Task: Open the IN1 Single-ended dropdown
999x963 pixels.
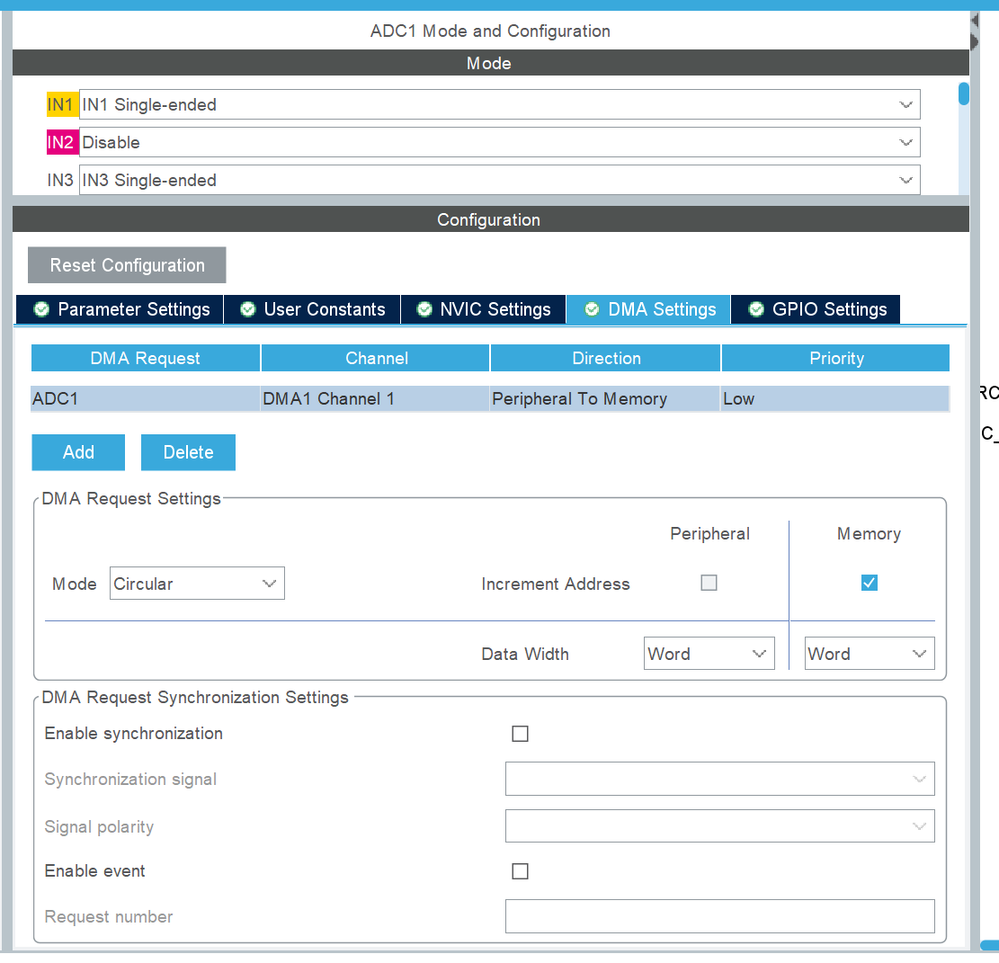Action: 500,105
